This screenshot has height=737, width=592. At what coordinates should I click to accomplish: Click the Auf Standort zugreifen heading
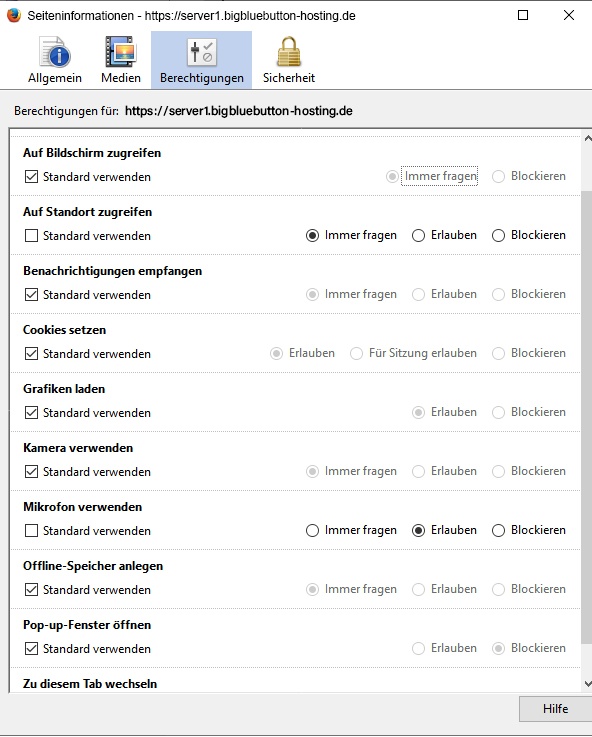(x=87, y=212)
